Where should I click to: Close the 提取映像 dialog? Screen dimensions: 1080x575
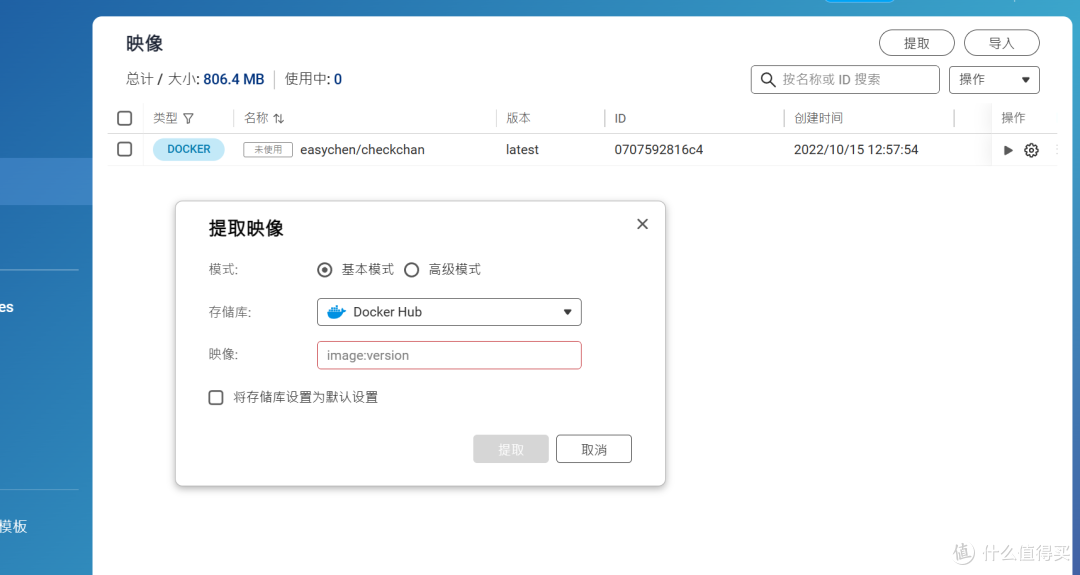pyautogui.click(x=642, y=224)
